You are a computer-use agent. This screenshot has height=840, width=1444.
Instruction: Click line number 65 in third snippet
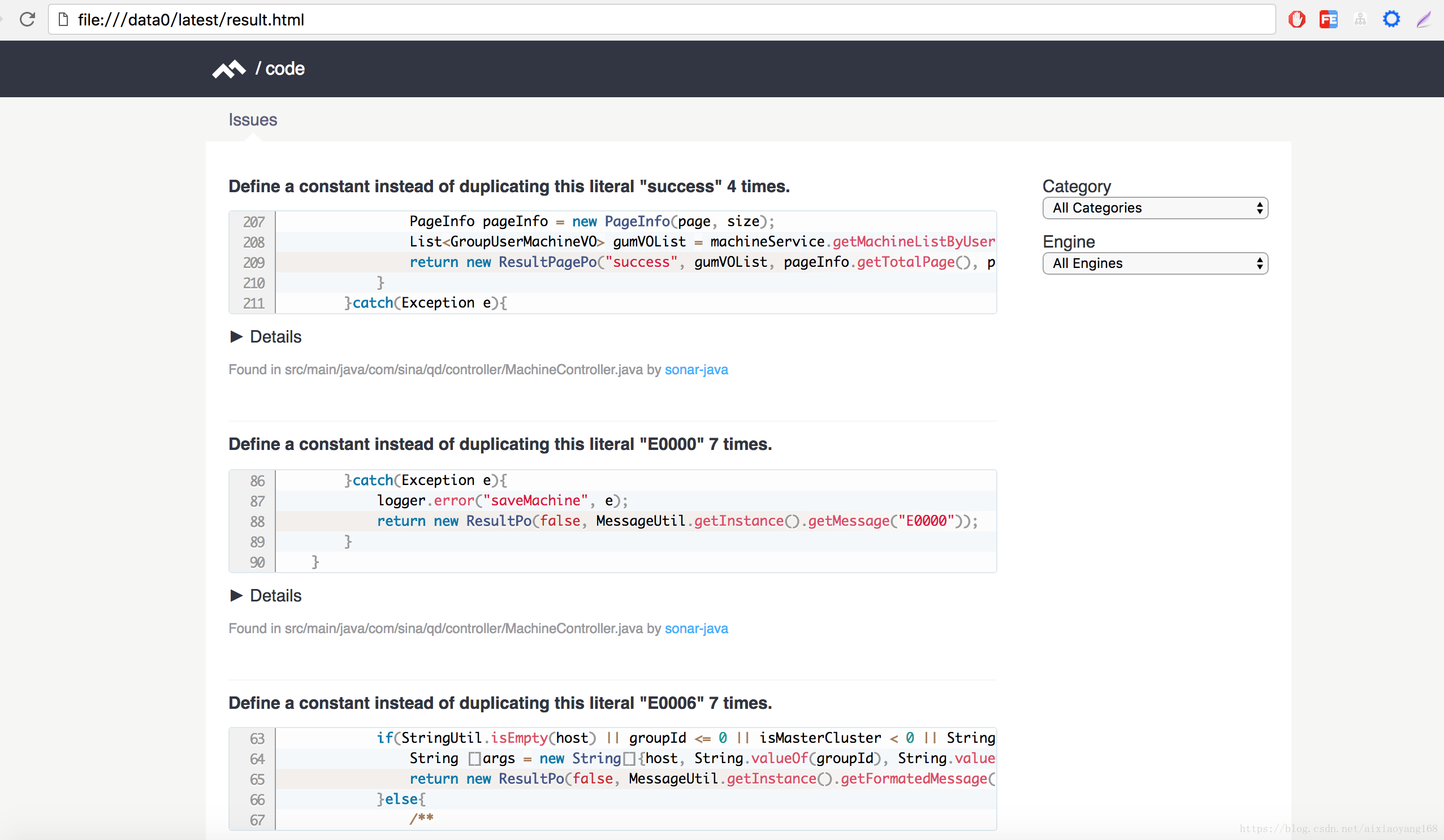coord(257,780)
